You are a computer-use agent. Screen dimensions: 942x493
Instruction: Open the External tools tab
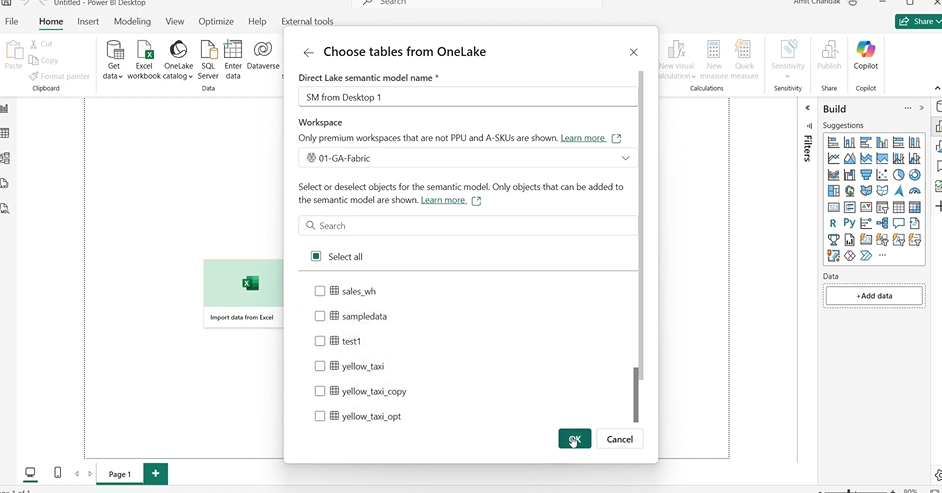pos(307,22)
